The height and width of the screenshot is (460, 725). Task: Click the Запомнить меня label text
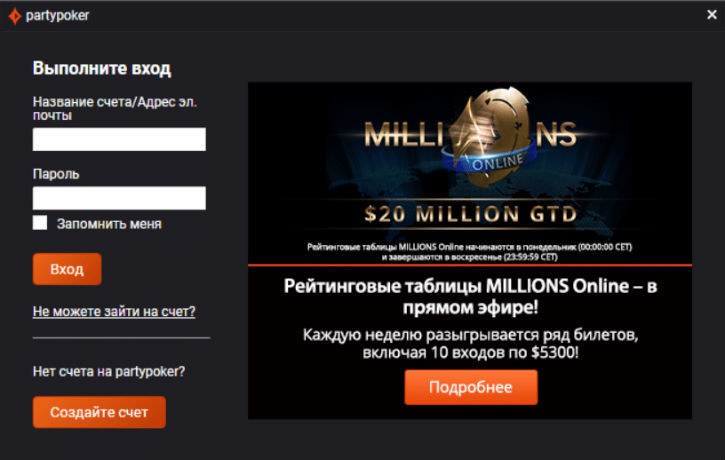pyautogui.click(x=109, y=224)
